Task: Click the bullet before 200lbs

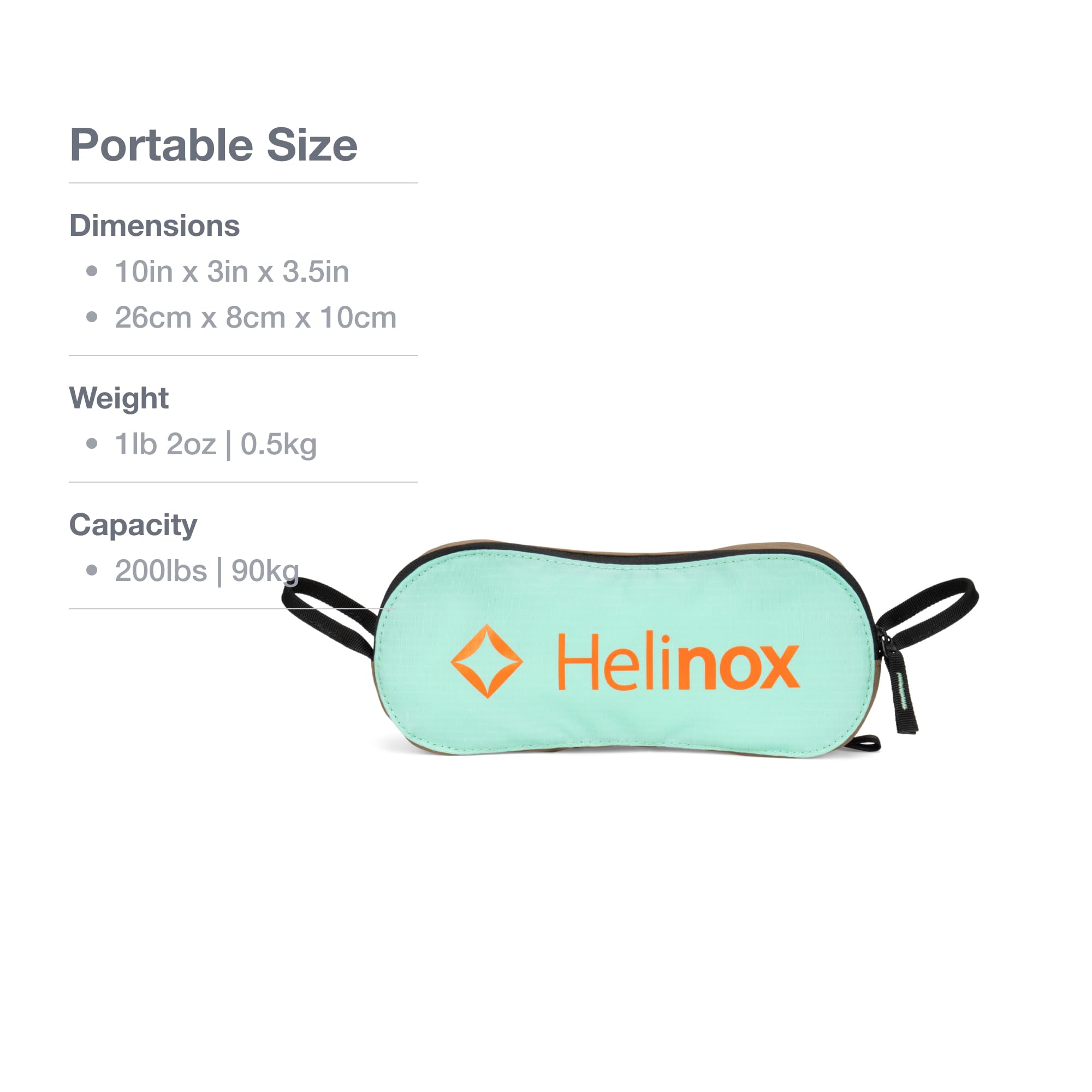Action: [92, 571]
